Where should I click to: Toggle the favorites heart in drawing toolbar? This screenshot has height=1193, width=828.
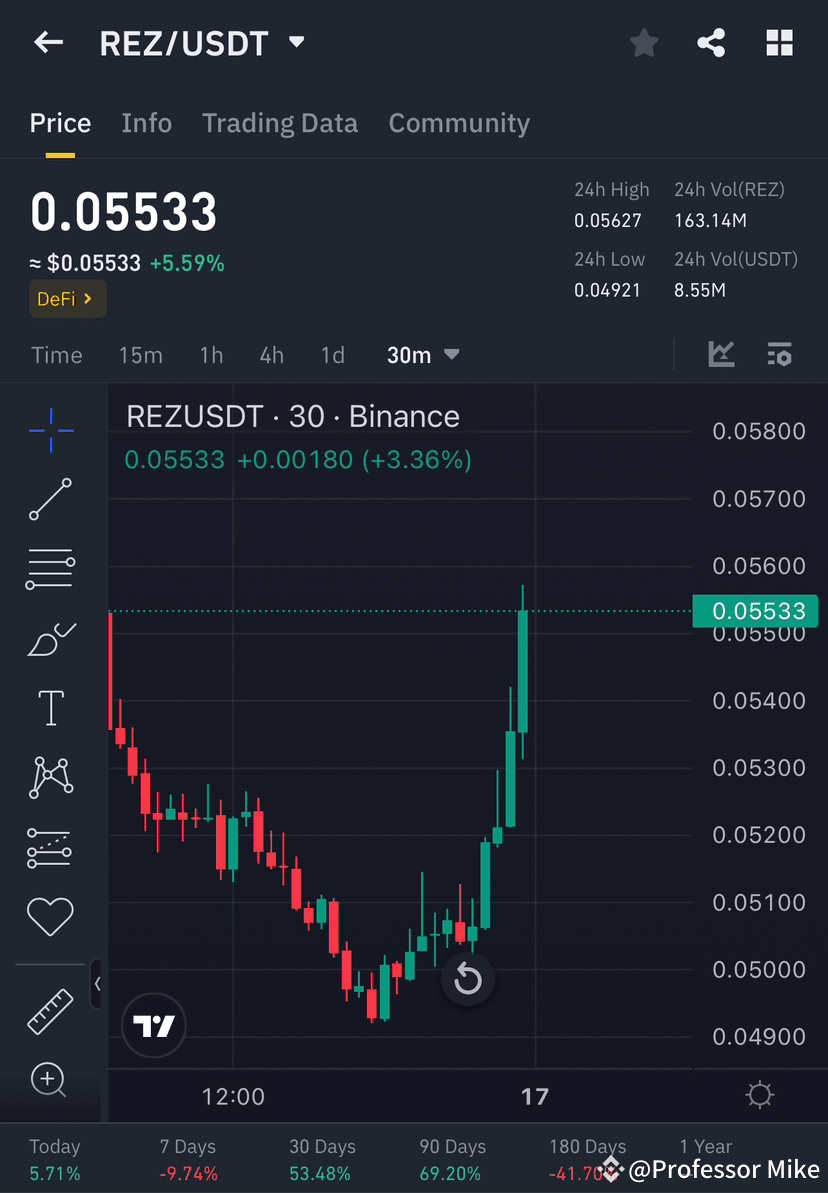pyautogui.click(x=50, y=916)
